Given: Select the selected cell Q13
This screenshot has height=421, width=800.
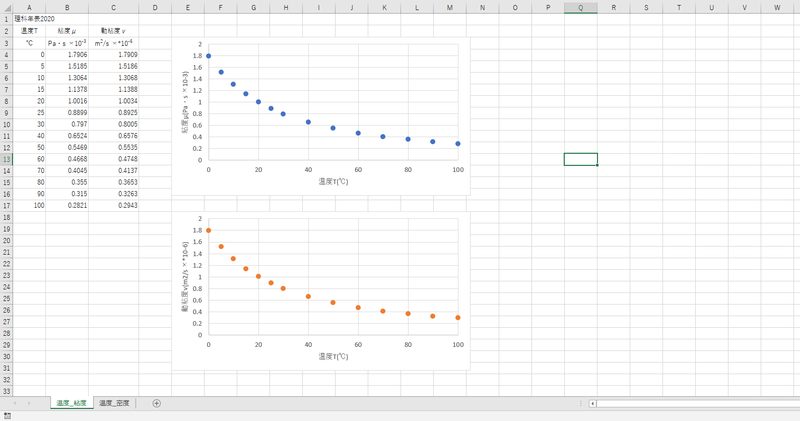Looking at the screenshot, I should click(x=581, y=159).
